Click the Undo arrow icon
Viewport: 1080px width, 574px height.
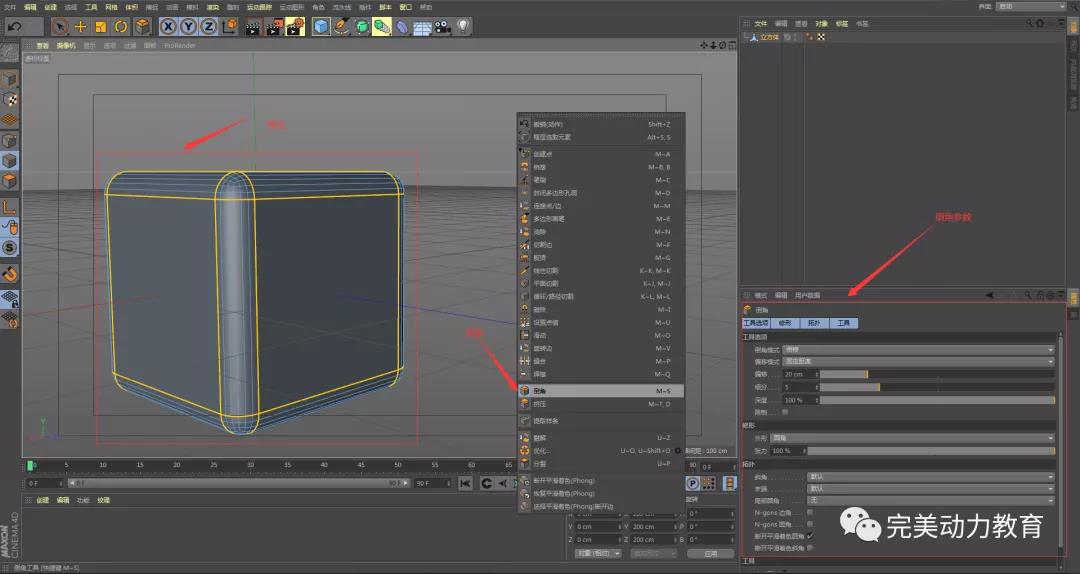(14, 26)
